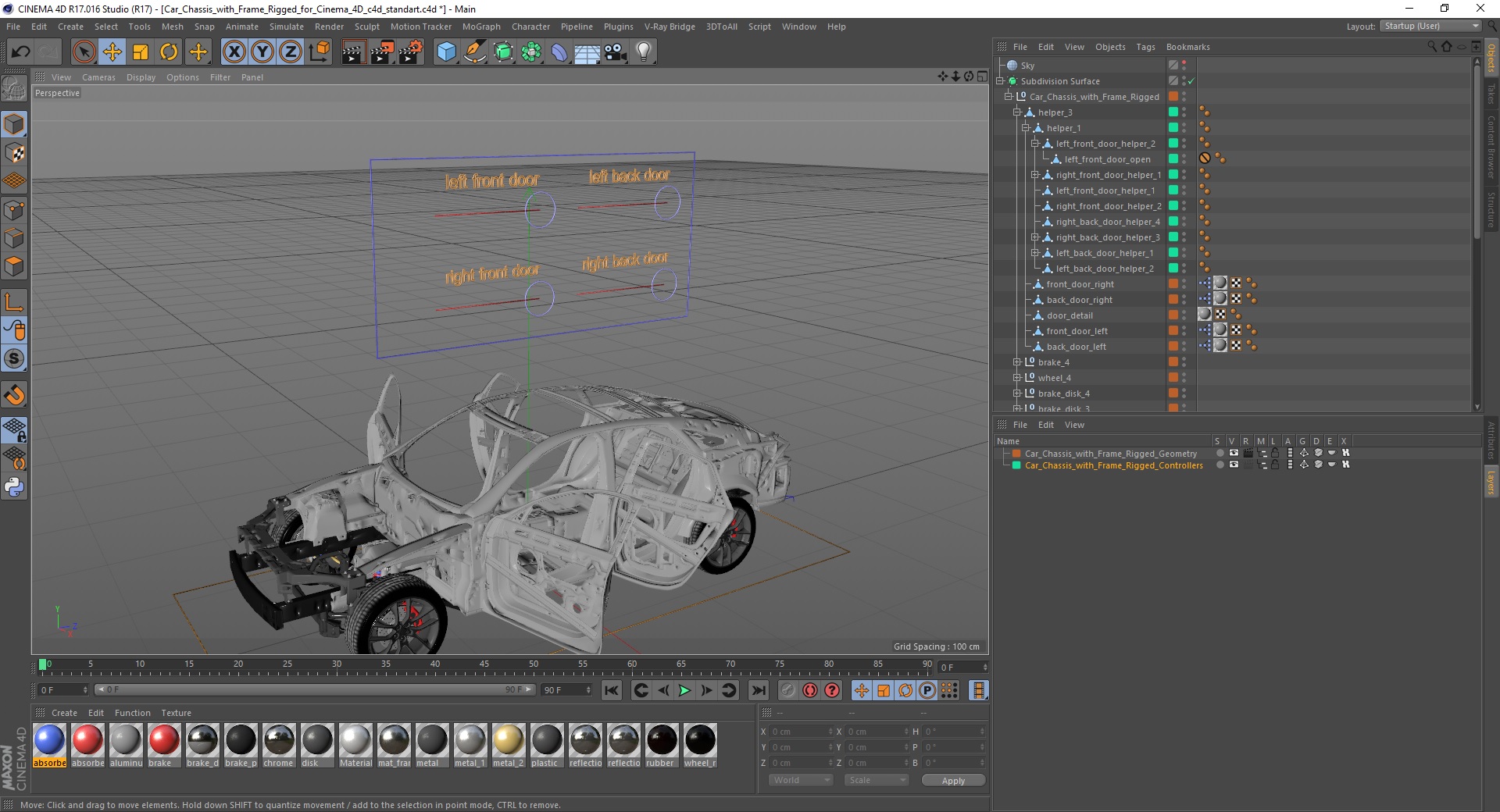Collapse helper_3 tree node

(x=1017, y=112)
